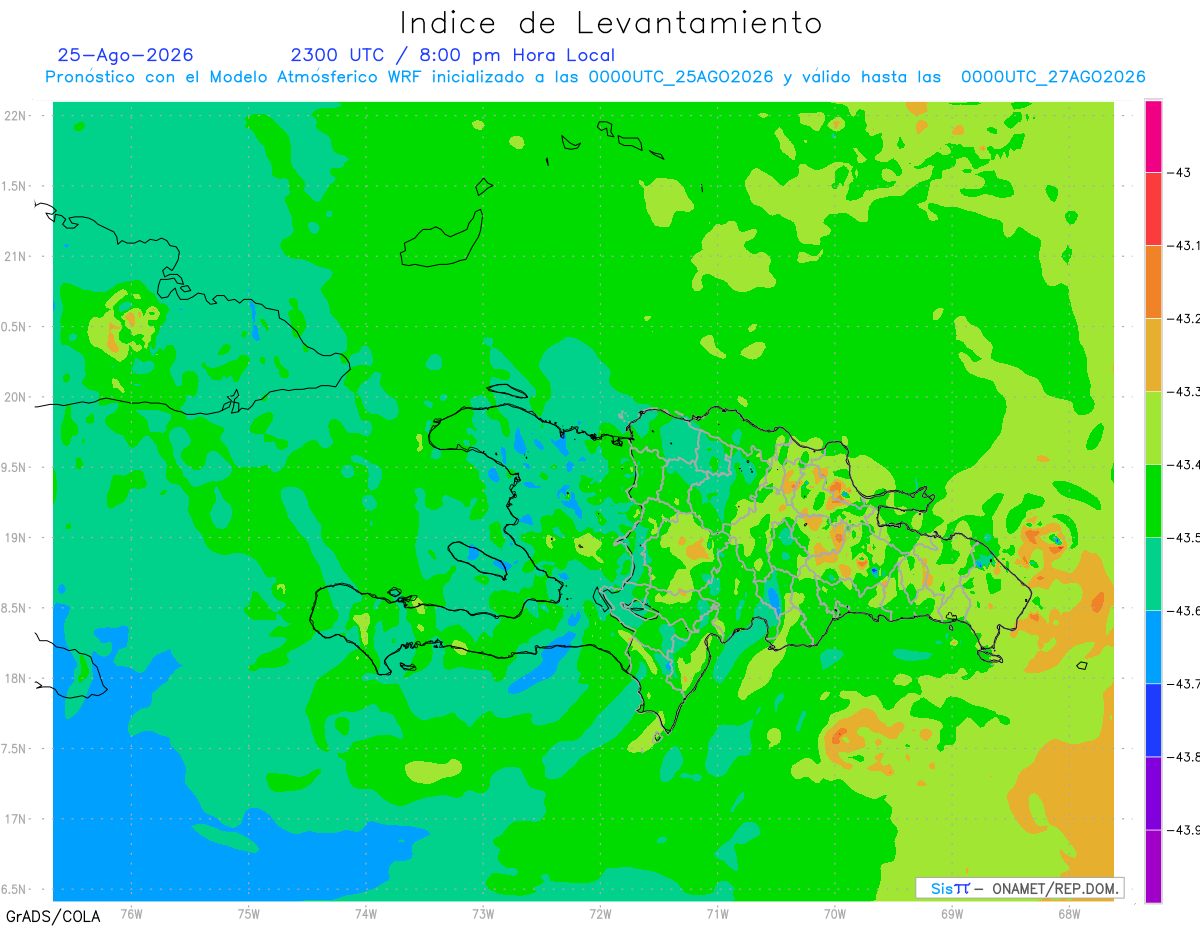The width and height of the screenshot is (1200, 927).
Task: Click the '71W' longitude axis label
Action: (717, 914)
